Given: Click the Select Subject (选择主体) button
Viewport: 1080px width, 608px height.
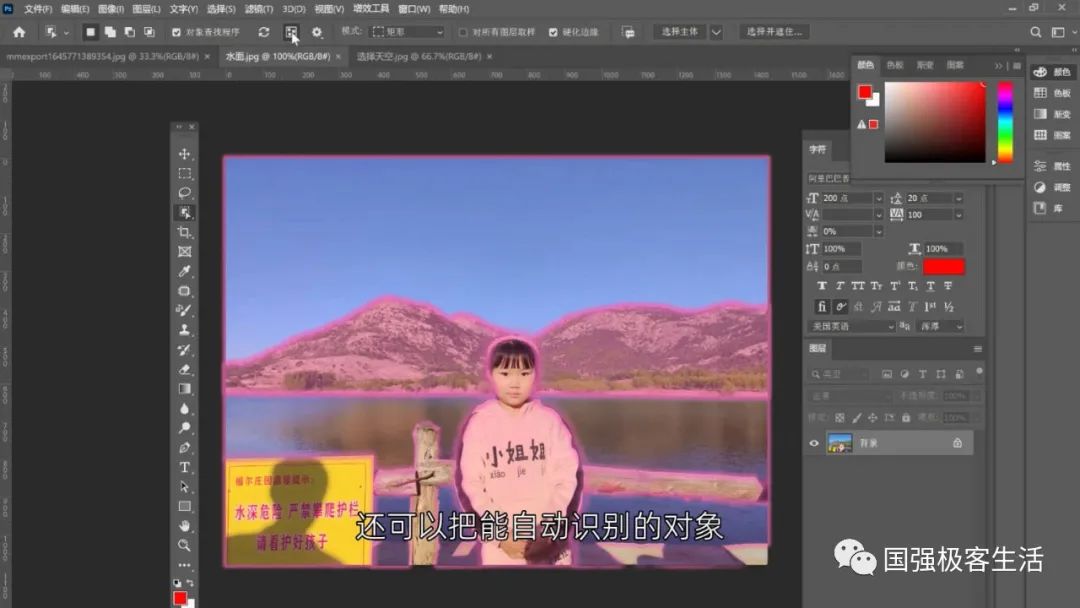Looking at the screenshot, I should pos(680,32).
